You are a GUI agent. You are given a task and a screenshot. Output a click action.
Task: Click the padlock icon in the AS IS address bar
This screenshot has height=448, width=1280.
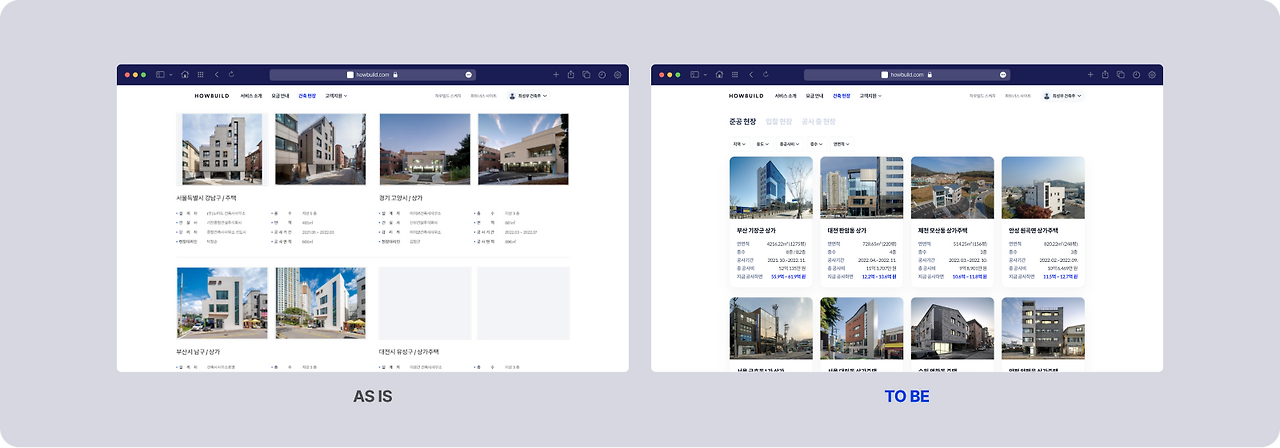point(396,75)
